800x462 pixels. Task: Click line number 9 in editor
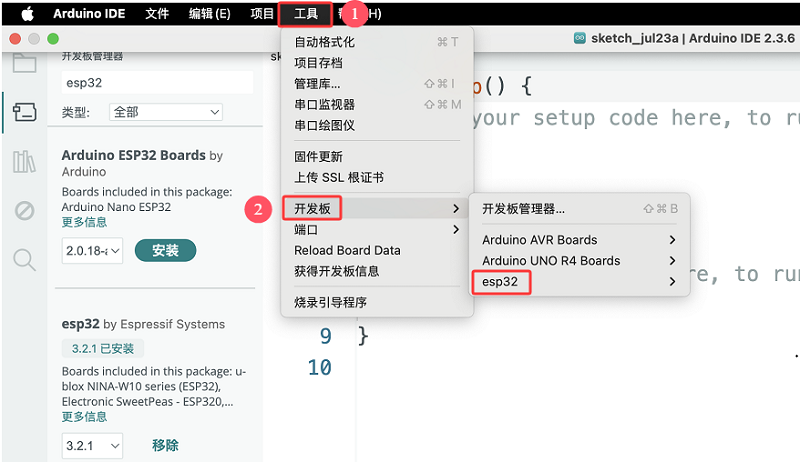pyautogui.click(x=326, y=336)
